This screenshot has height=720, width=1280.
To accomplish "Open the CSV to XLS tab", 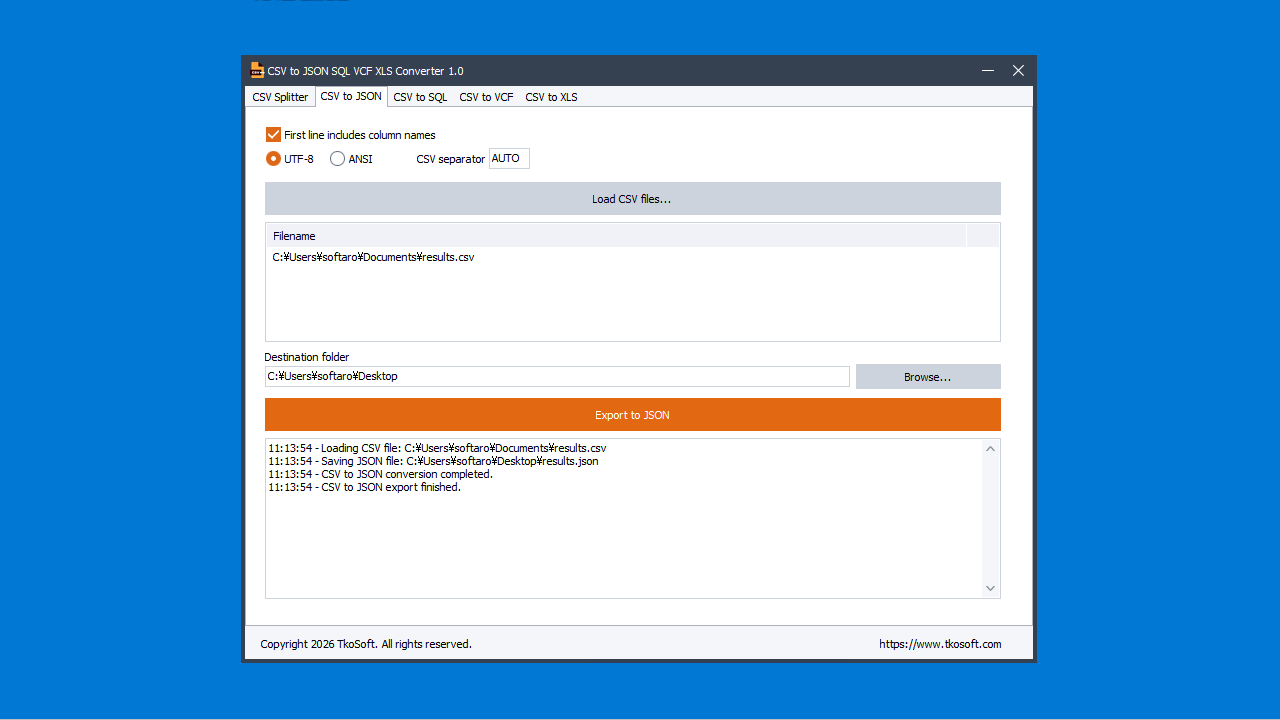I will click(x=551, y=97).
